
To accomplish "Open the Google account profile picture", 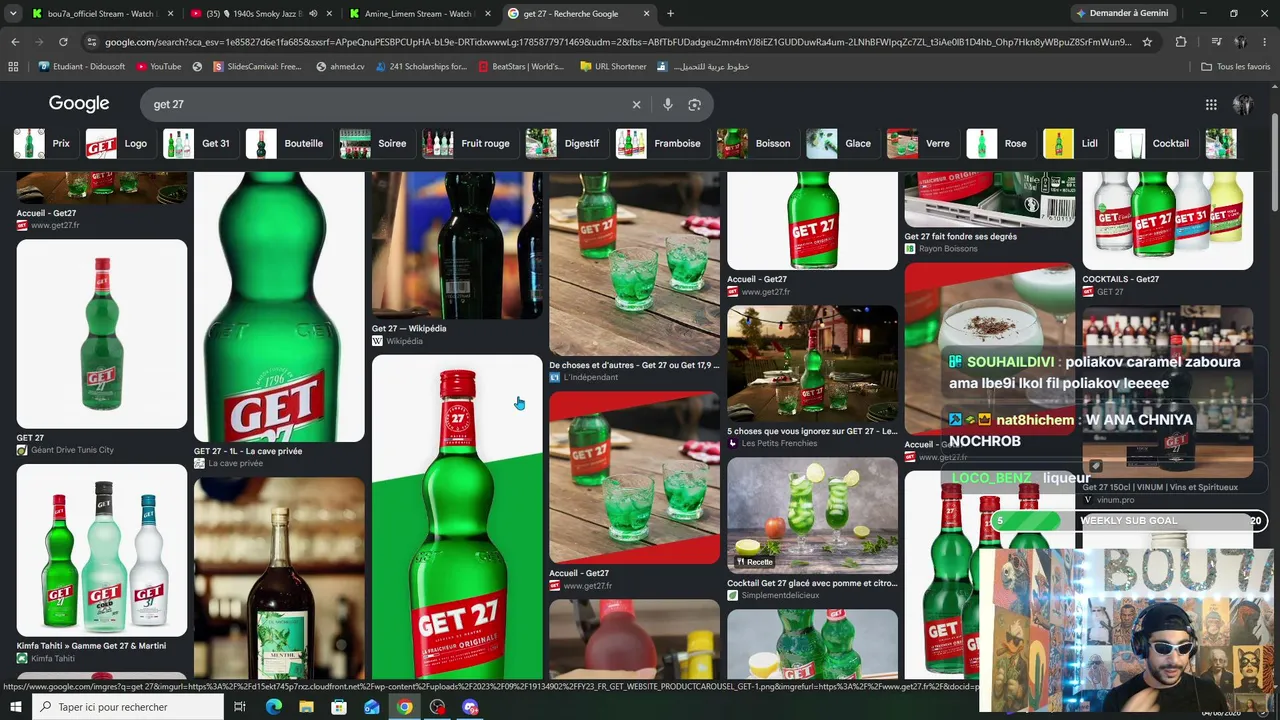I will click(x=1243, y=104).
